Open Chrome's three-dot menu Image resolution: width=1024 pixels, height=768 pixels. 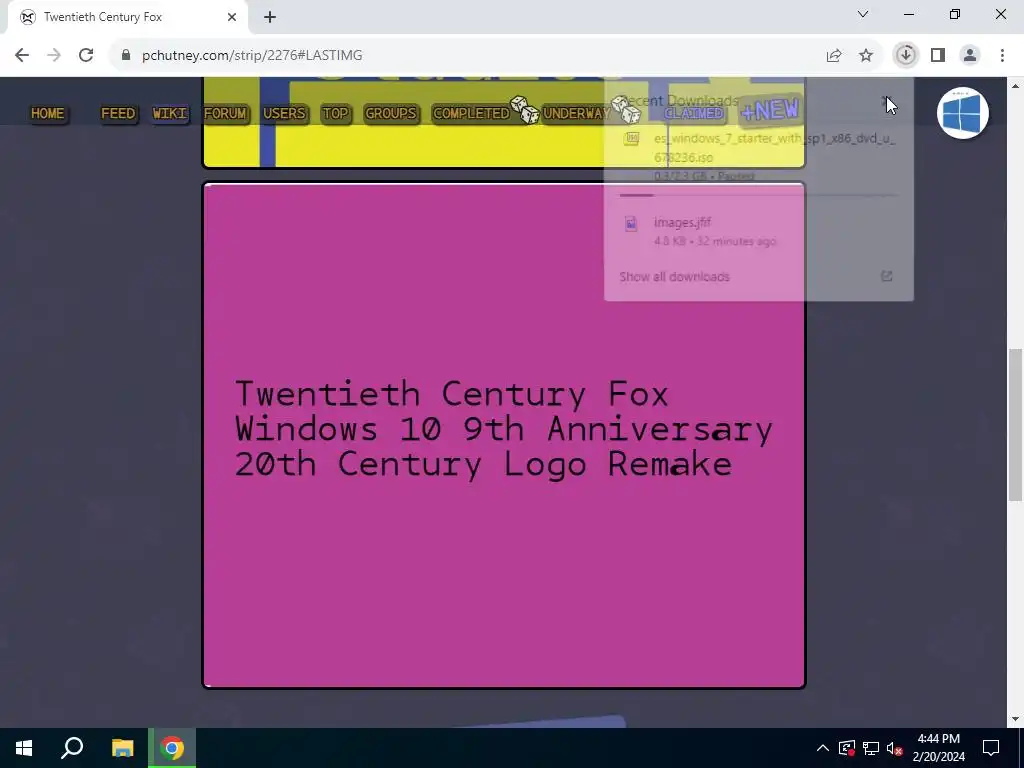tap(1002, 56)
